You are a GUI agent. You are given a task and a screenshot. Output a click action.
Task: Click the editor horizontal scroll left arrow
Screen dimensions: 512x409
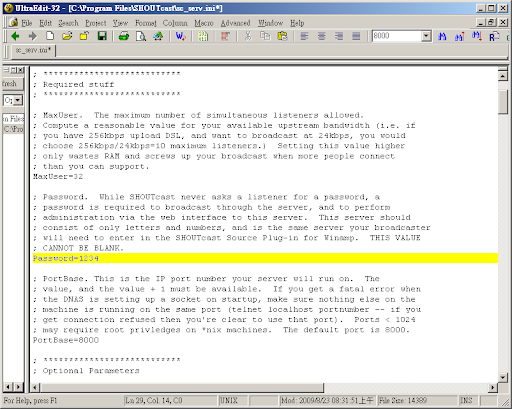click(35, 387)
